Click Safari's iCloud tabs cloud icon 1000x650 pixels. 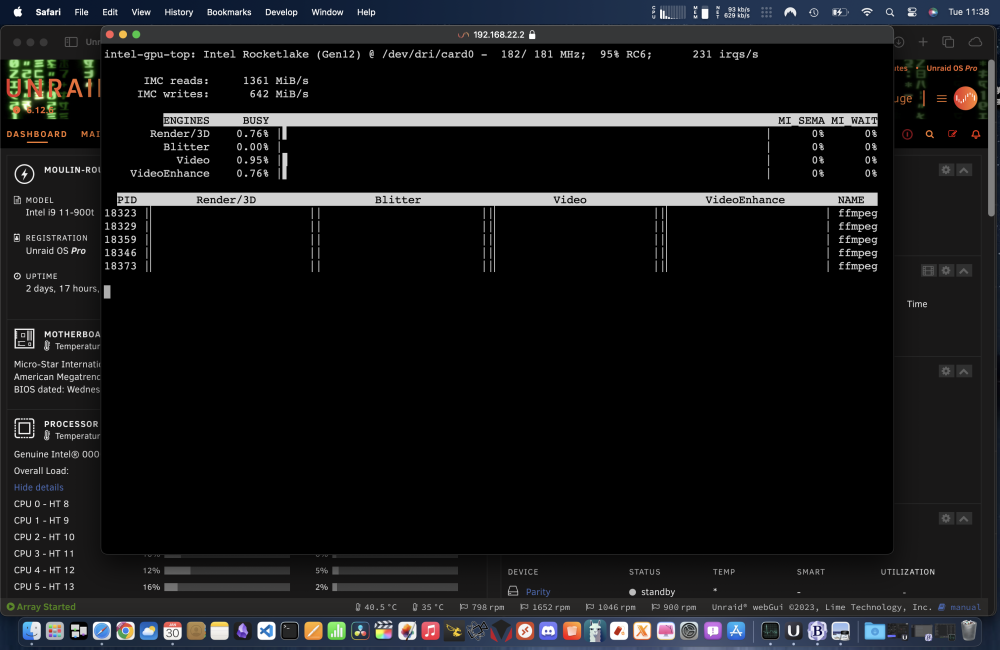tap(975, 42)
